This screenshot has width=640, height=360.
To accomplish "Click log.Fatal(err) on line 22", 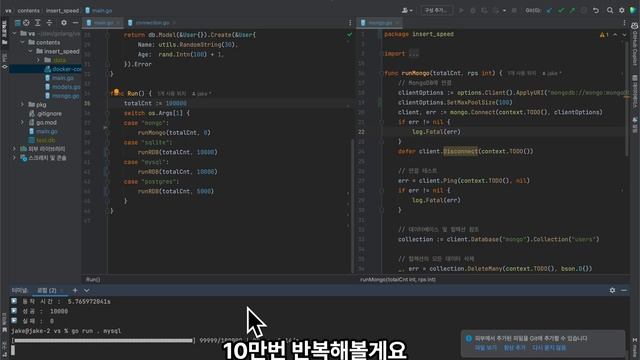I will [436, 132].
